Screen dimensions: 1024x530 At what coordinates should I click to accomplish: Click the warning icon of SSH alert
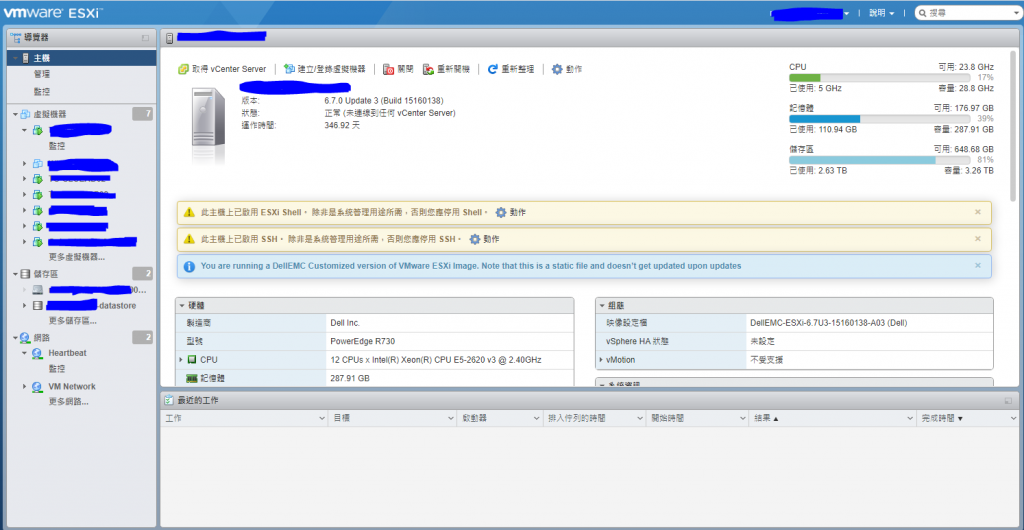[x=189, y=239]
